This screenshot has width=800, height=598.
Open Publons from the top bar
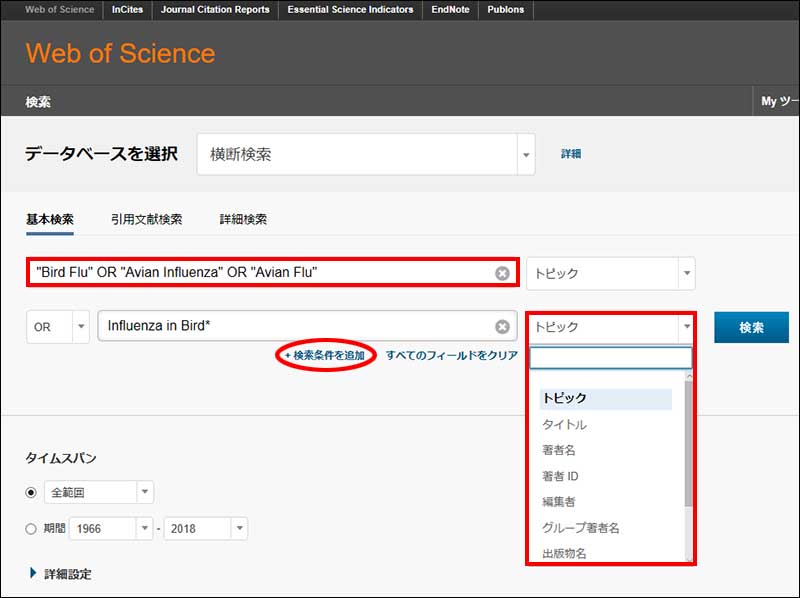click(x=505, y=10)
